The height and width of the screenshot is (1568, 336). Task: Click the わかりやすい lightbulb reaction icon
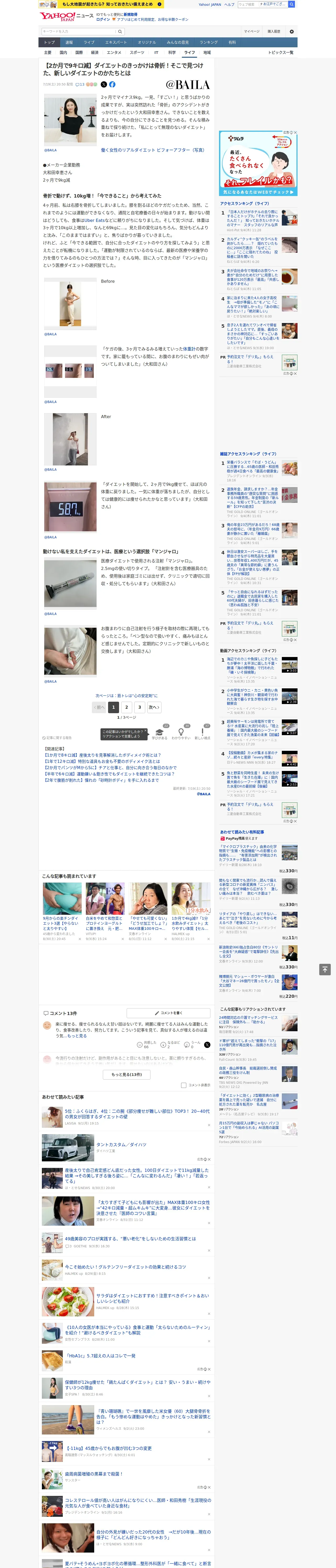[x=181, y=732]
